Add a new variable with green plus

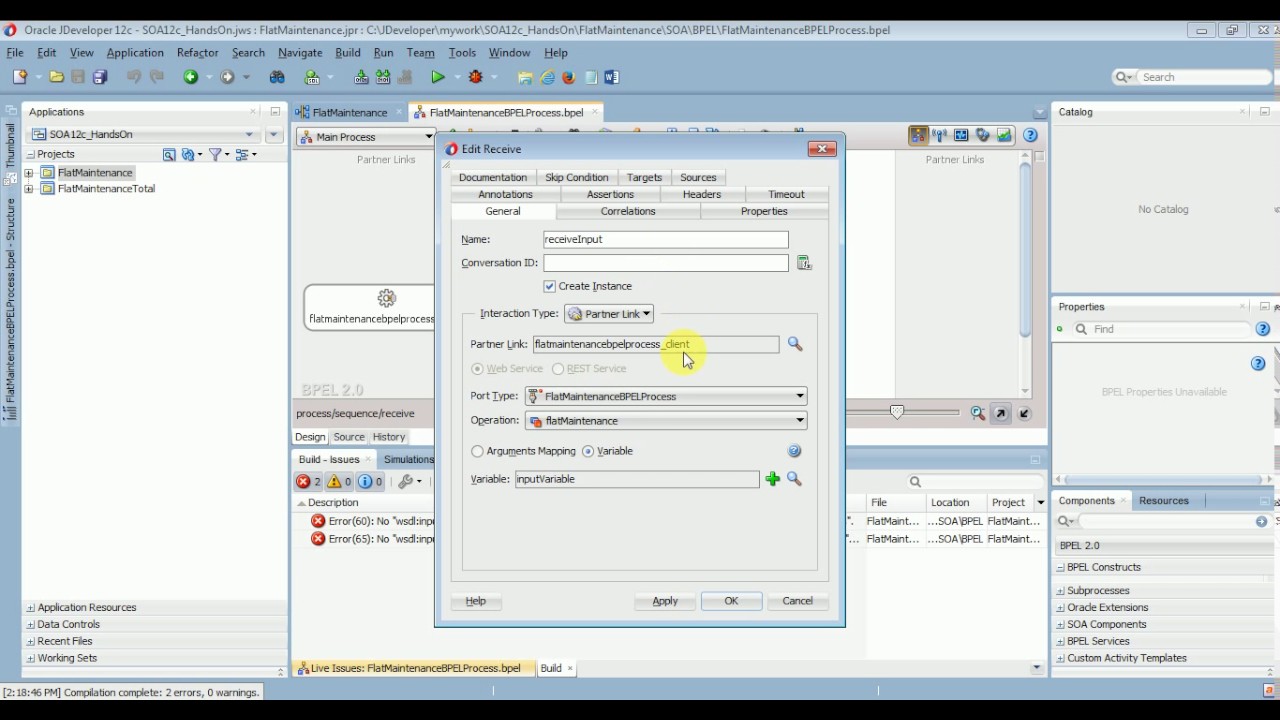[772, 479]
